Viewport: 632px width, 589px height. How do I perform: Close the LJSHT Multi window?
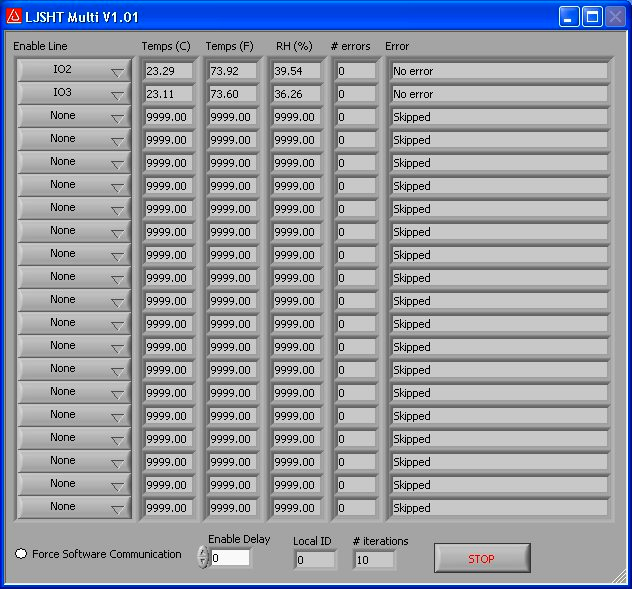[x=615, y=16]
